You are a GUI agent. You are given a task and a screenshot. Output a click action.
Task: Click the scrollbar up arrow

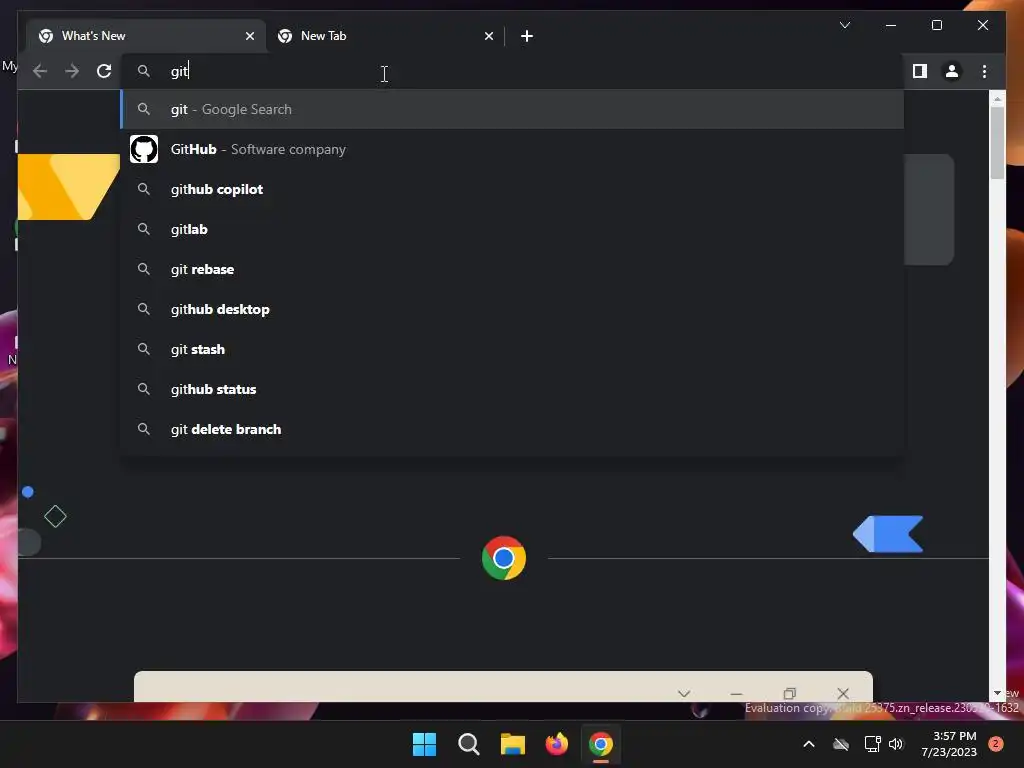click(x=997, y=99)
